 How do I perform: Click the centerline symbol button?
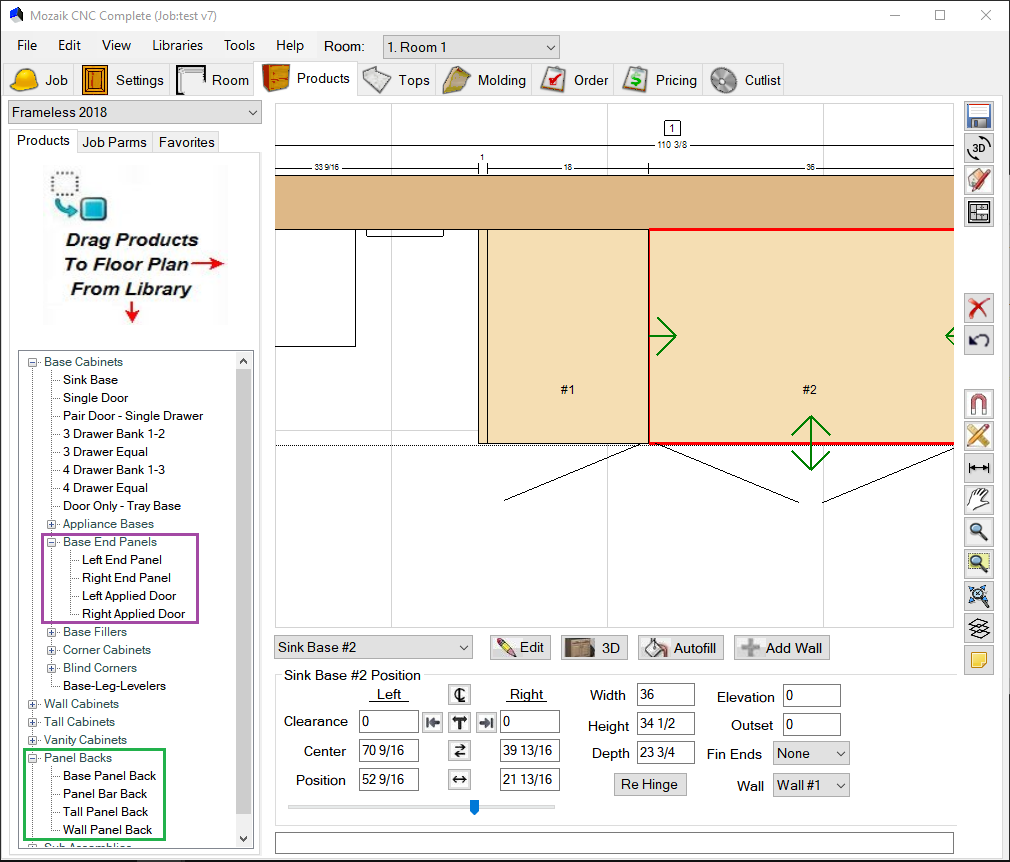459,695
